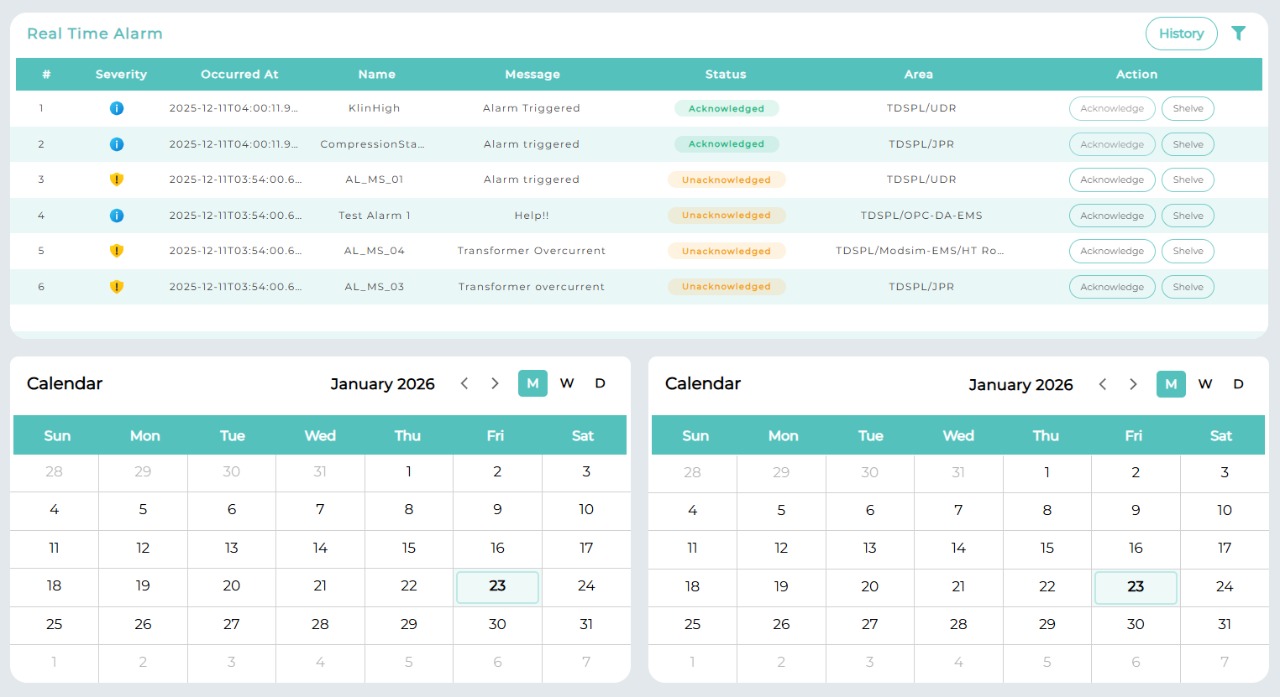
Task: Switch left calendar to week view
Action: (x=567, y=384)
